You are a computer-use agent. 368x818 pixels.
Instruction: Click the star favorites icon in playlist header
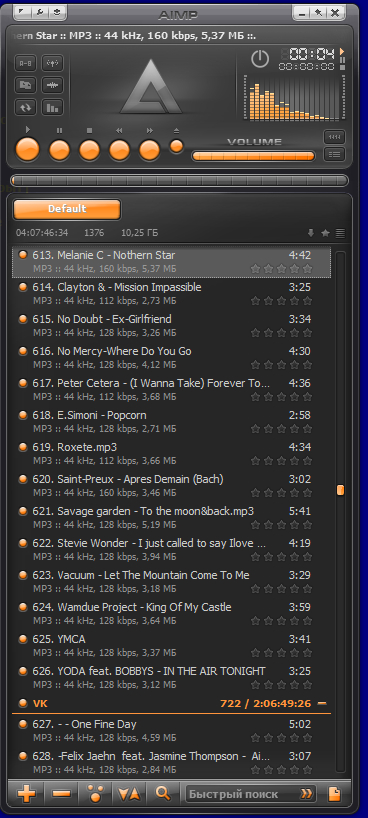326,233
